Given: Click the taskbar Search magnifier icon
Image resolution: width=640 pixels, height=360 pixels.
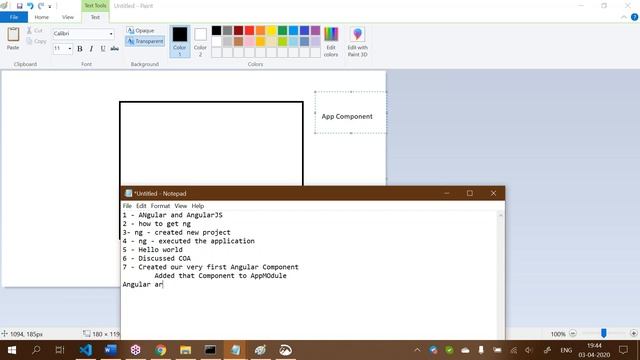Looking at the screenshot, I should coord(36,350).
